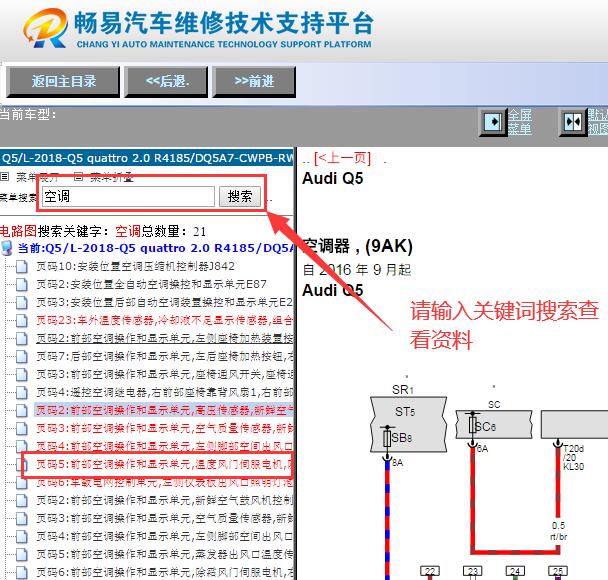Open 页码4:遥控空调继电器 entry
This screenshot has height=580, width=608.
pyautogui.click(x=164, y=392)
